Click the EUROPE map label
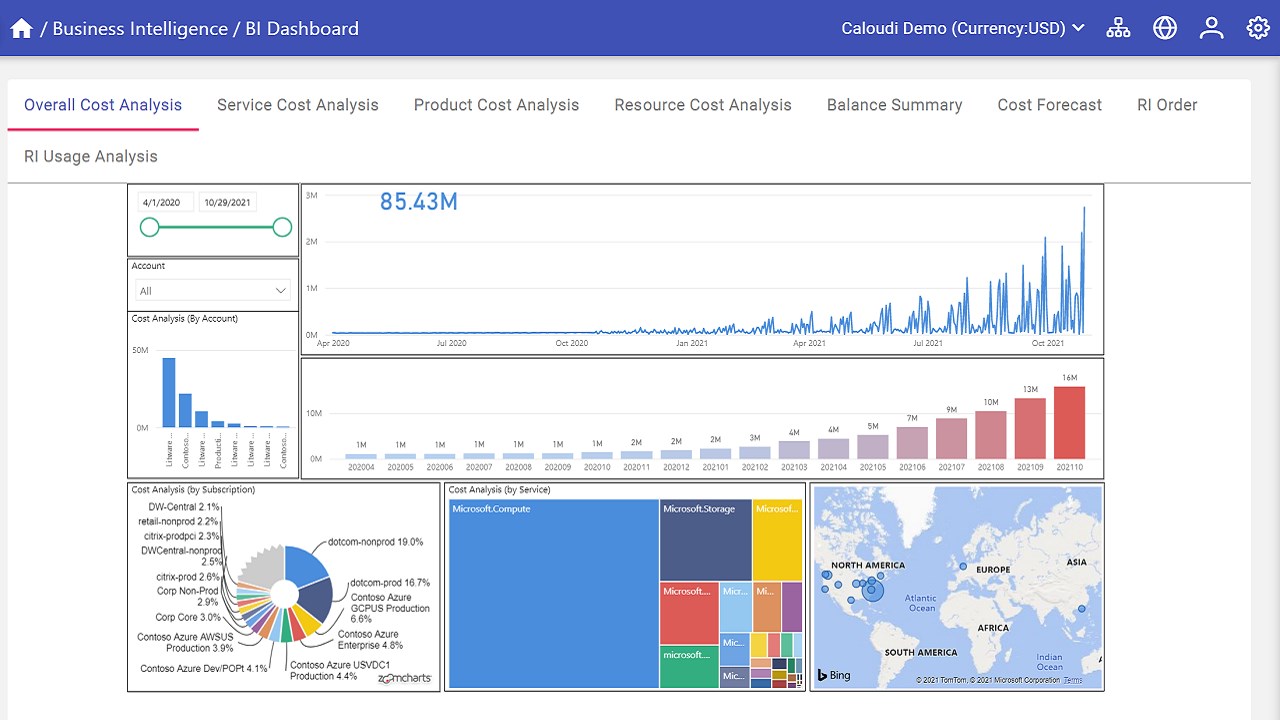This screenshot has height=720, width=1280. pos(993,569)
